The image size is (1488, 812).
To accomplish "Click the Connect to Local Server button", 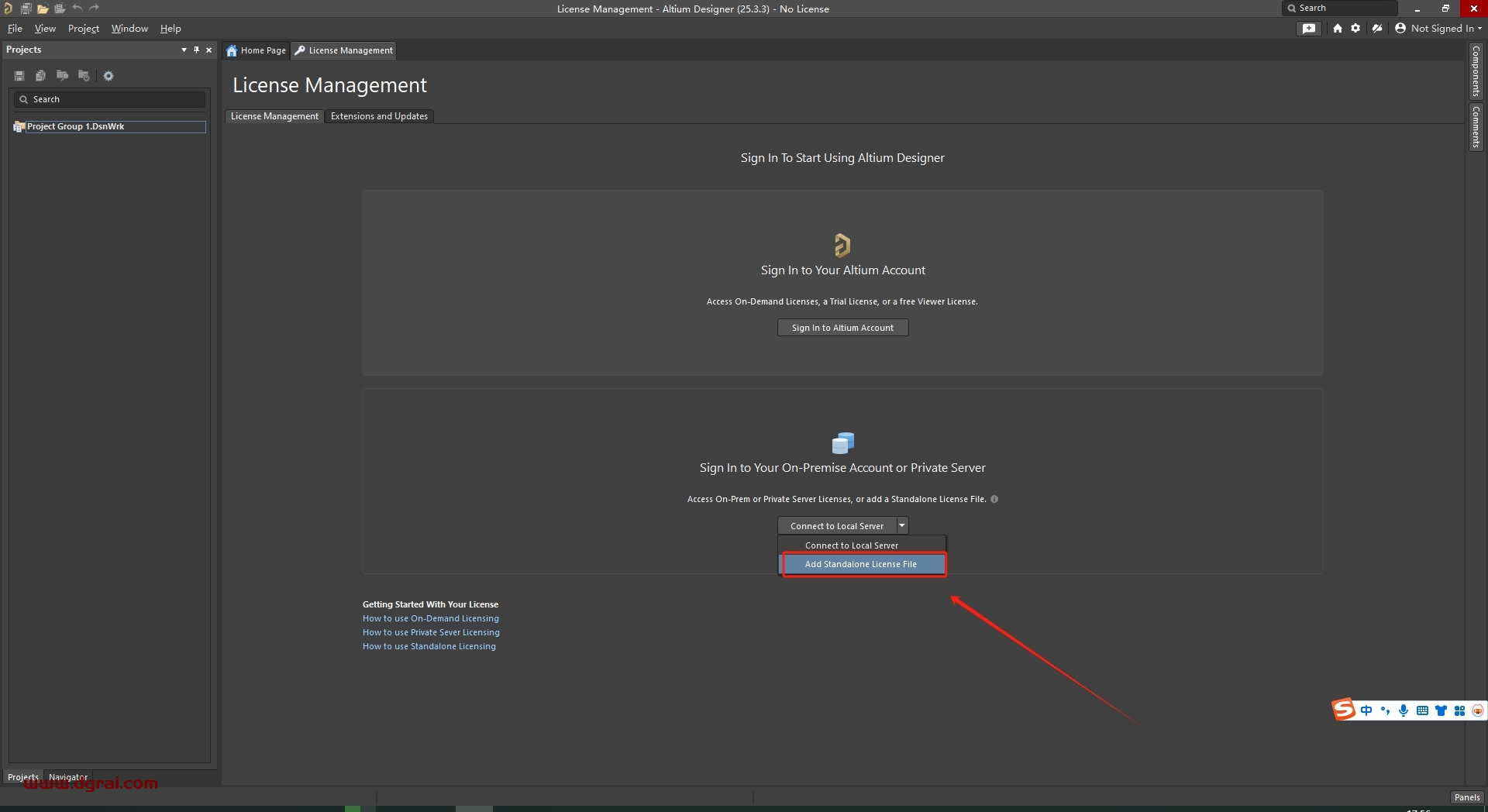I will 837,525.
